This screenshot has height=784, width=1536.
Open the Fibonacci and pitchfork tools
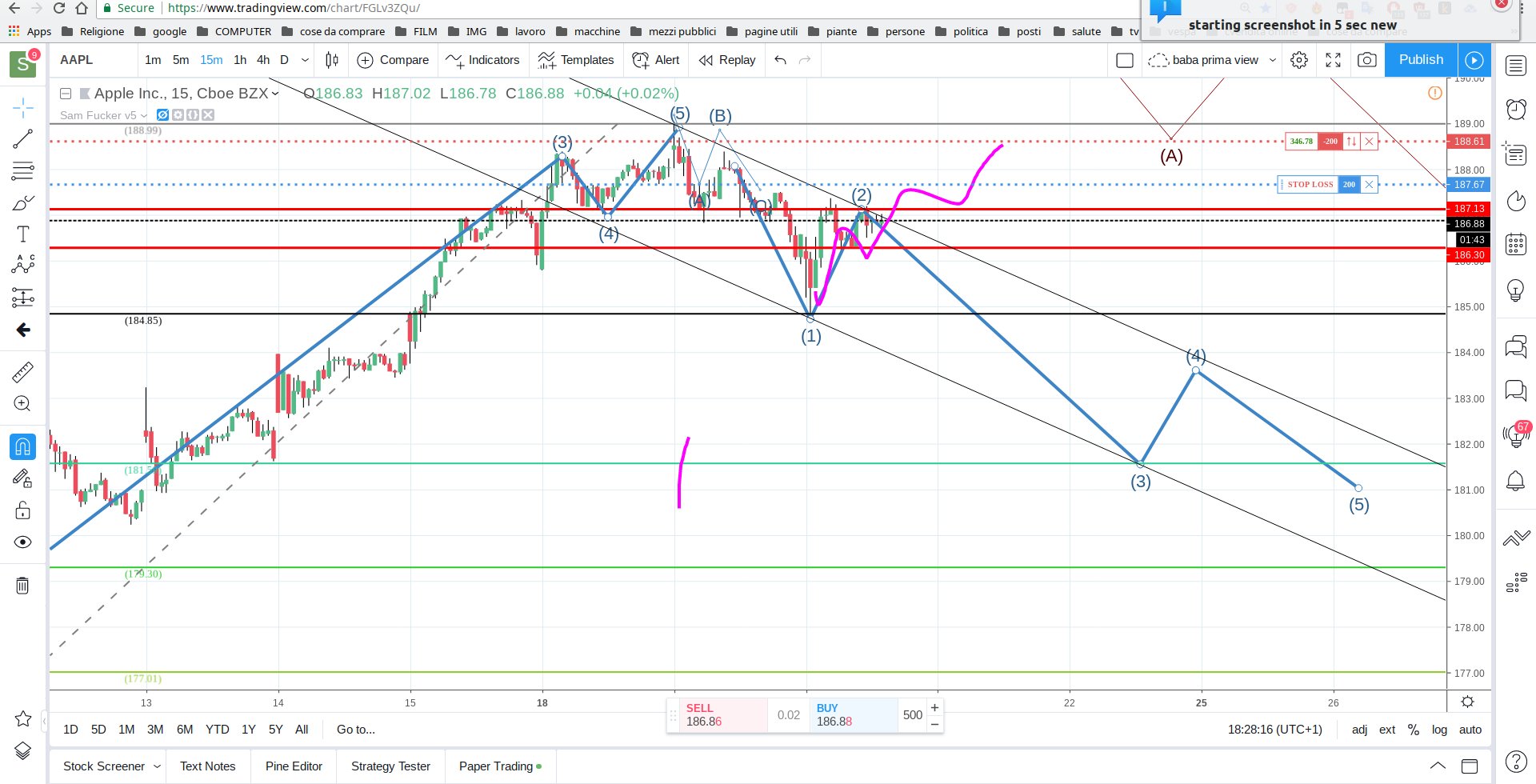23,171
